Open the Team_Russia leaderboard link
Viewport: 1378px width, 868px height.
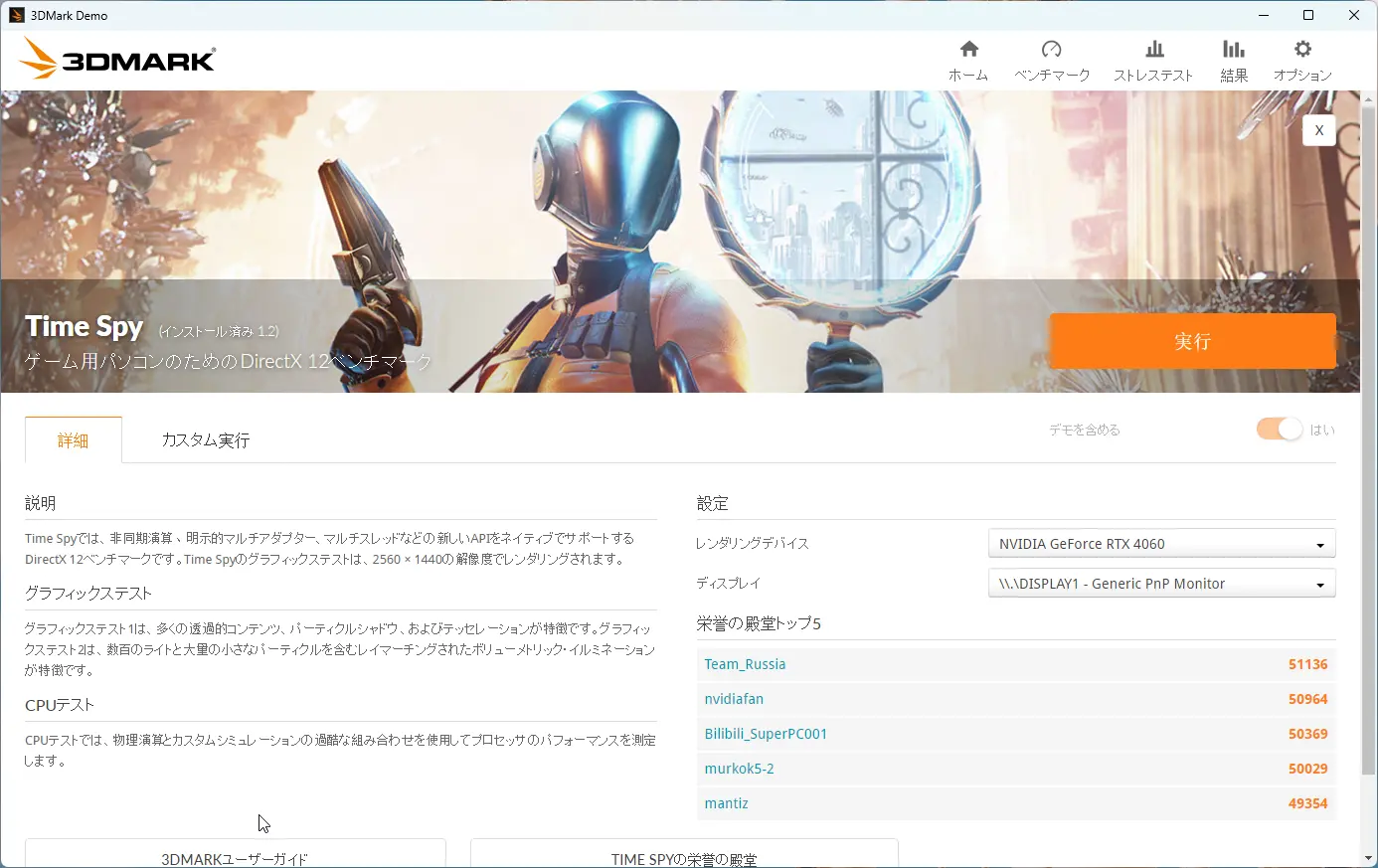point(745,664)
